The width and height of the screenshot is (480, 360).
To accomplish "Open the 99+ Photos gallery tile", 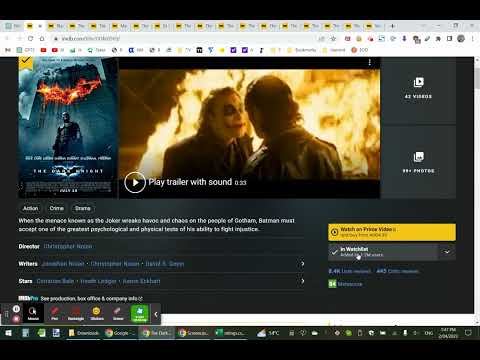I will tap(418, 163).
